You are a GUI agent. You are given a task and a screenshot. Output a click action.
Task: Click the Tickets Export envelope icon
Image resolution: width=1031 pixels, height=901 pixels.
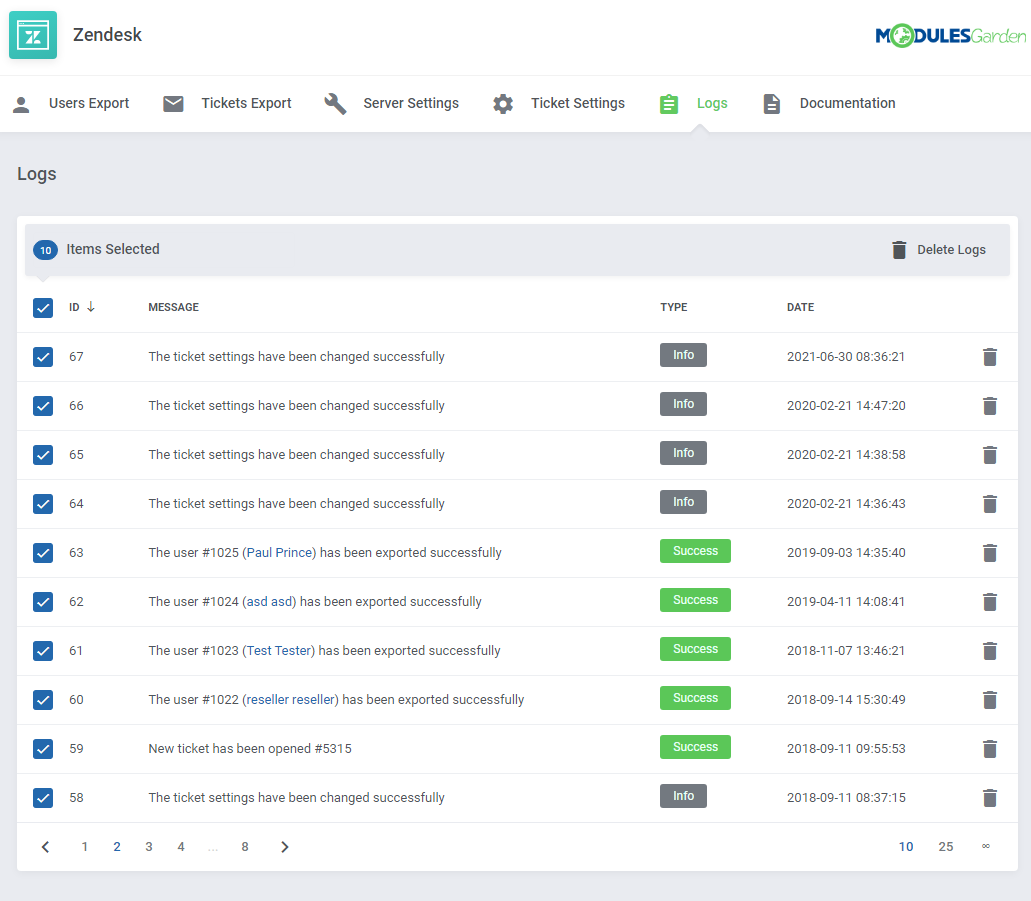pyautogui.click(x=173, y=103)
